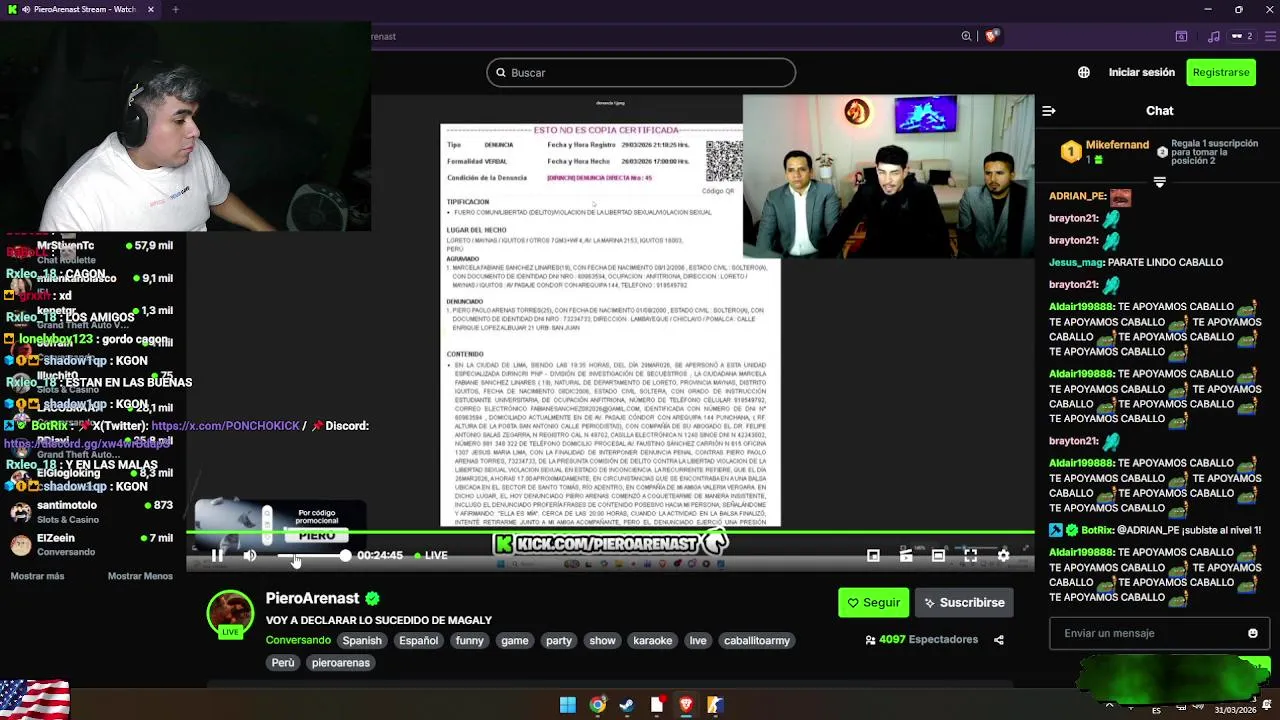Image resolution: width=1280 pixels, height=720 pixels.
Task: Open the player settings gear
Action: pos(1003,555)
